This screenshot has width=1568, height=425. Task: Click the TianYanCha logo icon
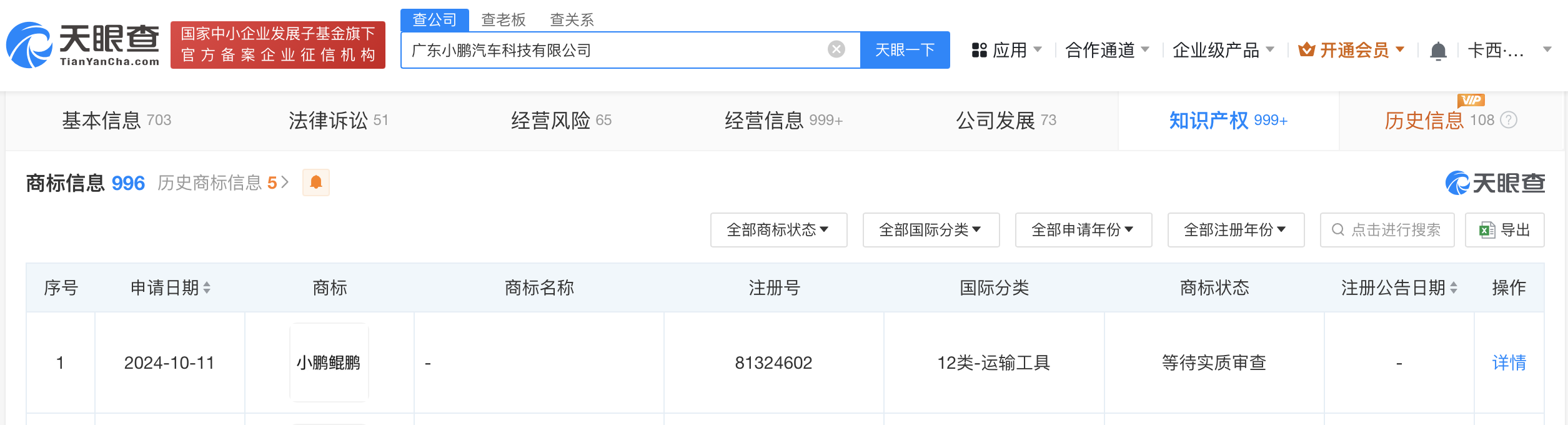click(29, 45)
